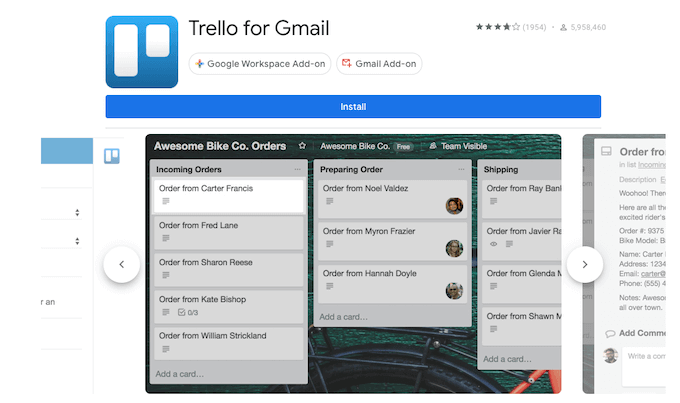Click the Write a comment input field

click(644, 367)
